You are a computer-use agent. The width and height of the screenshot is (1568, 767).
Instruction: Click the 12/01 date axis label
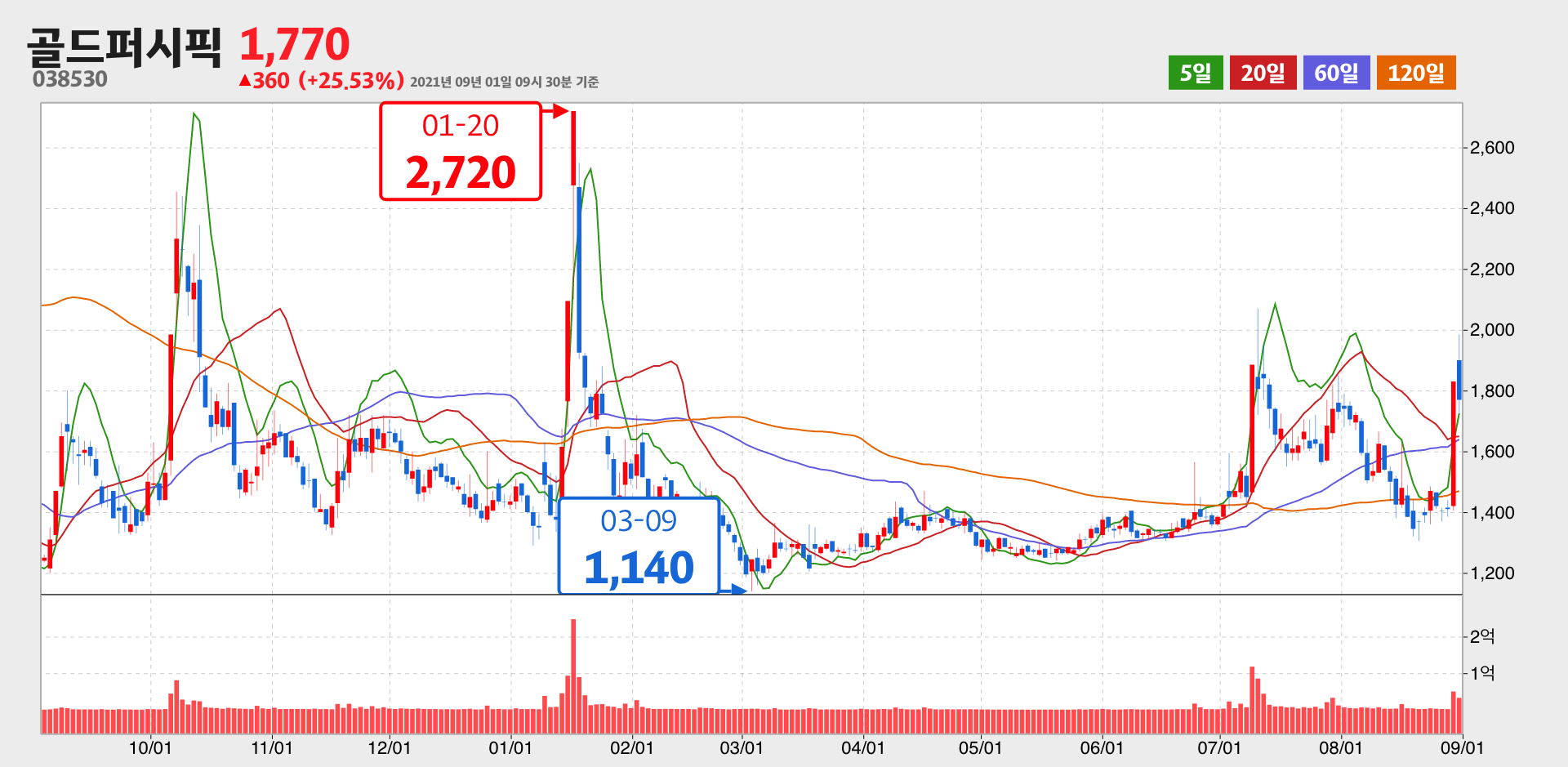pos(389,748)
